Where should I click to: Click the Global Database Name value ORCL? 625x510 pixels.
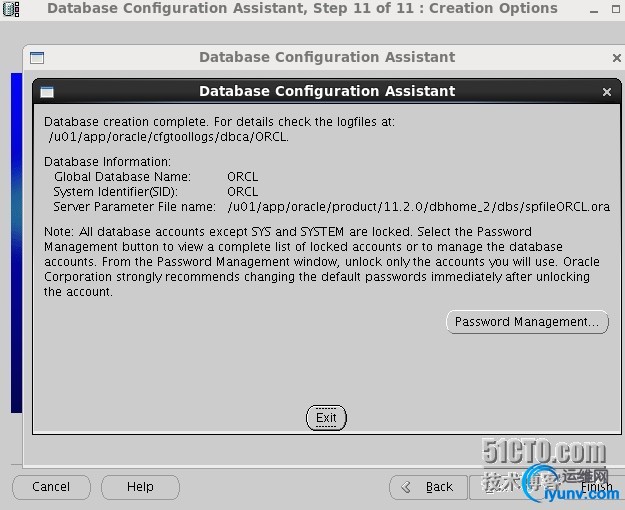pos(242,177)
